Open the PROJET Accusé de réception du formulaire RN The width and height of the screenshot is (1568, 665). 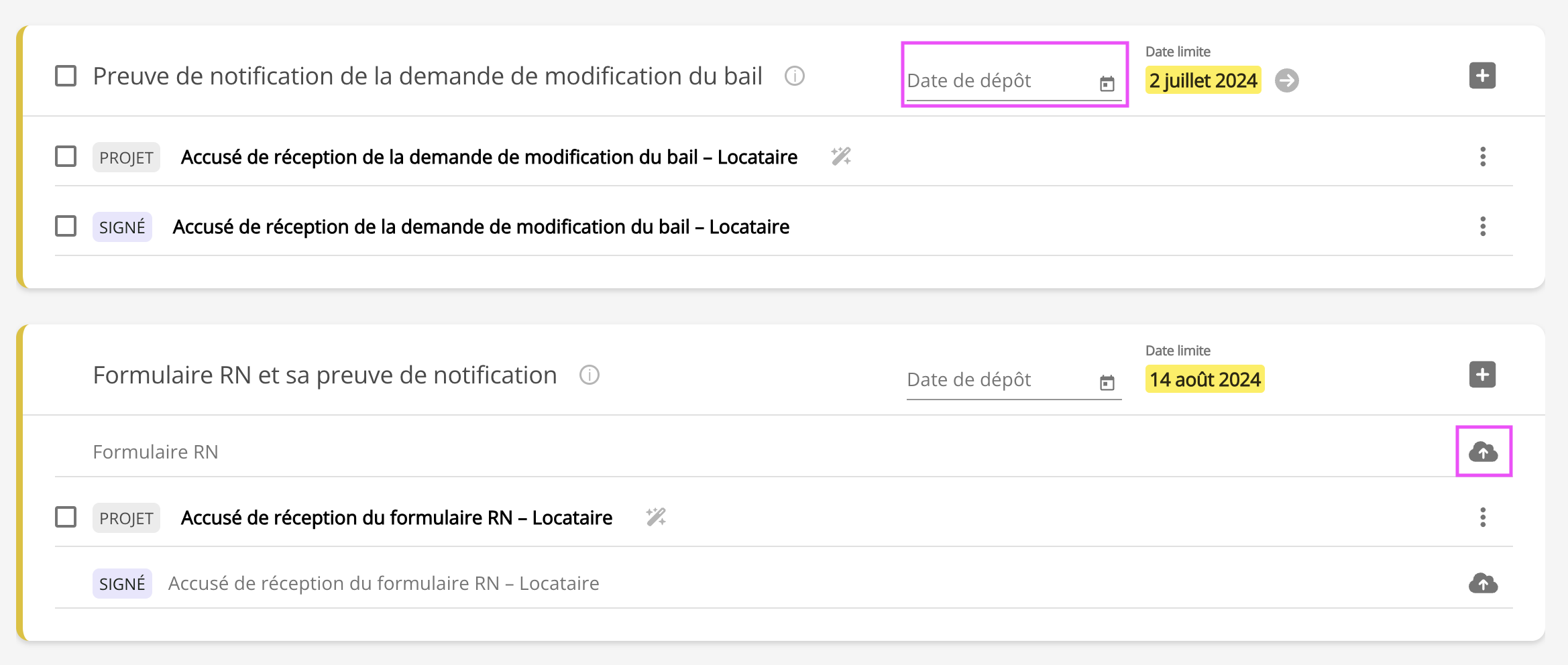pos(396,518)
